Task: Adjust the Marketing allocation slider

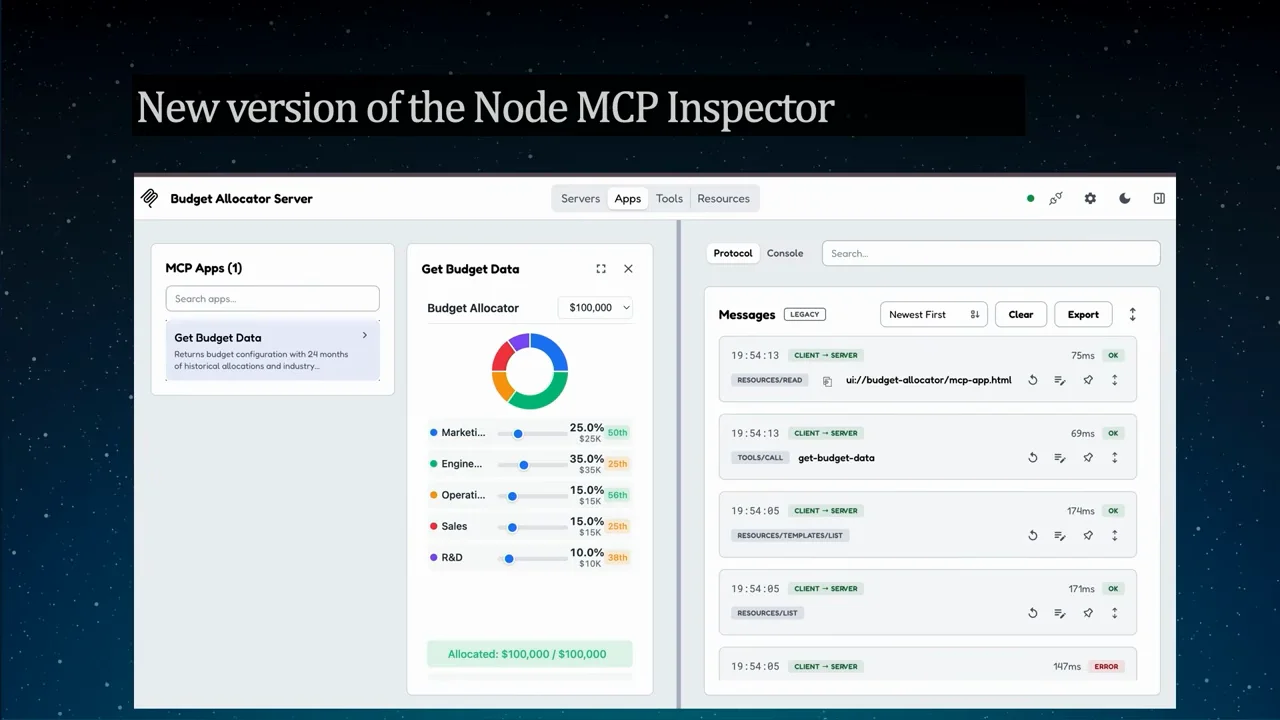Action: pos(532,433)
